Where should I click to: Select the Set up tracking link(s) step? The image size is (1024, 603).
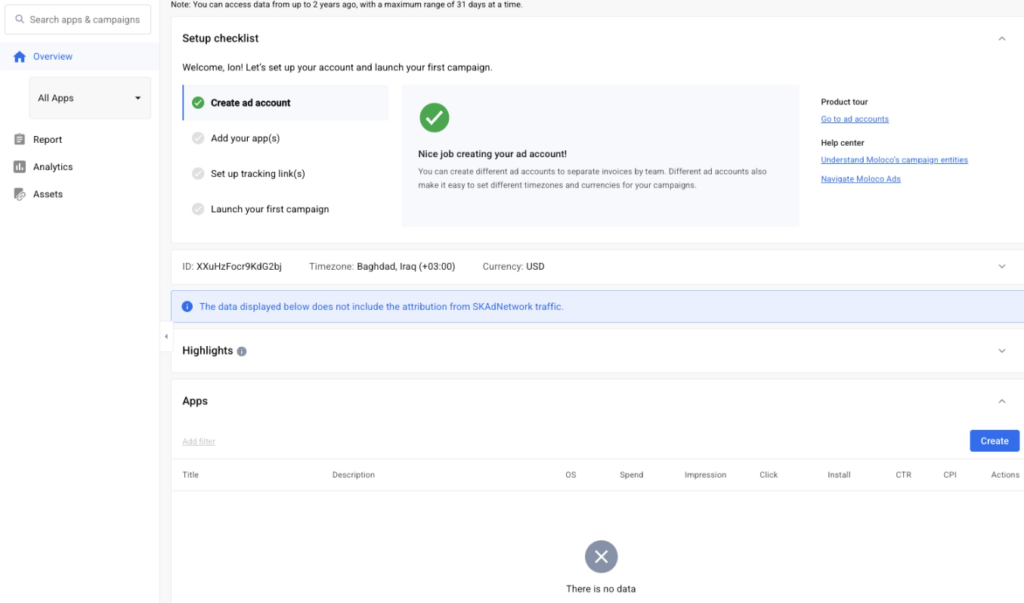[x=257, y=174]
